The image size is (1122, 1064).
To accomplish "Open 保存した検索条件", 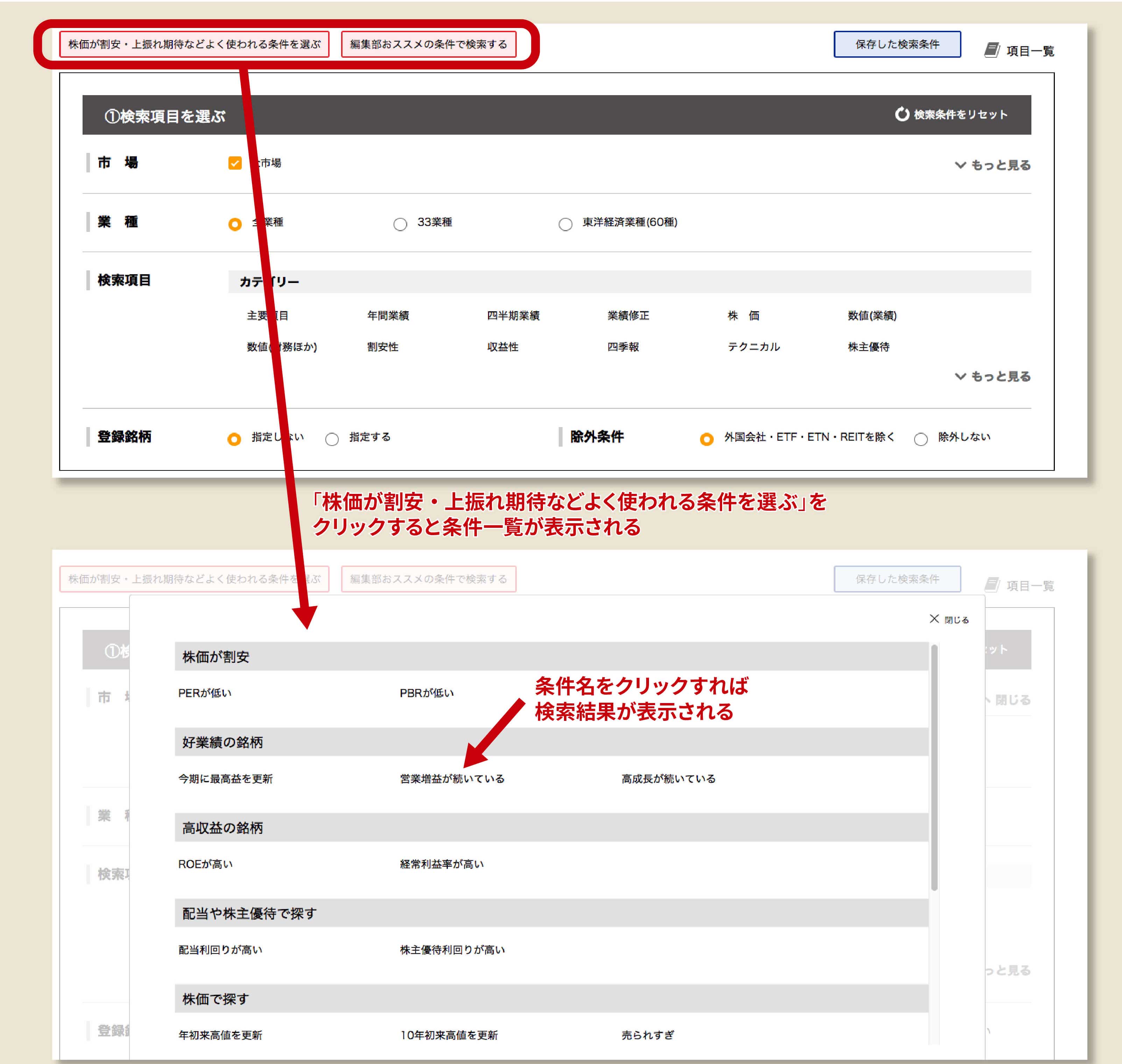I will point(897,44).
